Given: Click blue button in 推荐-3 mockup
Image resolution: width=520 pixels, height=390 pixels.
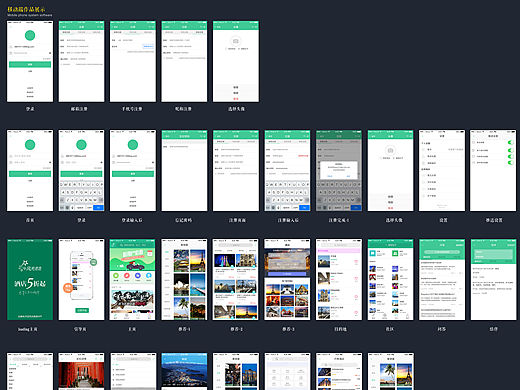Looking at the screenshot, I should [x=287, y=274].
